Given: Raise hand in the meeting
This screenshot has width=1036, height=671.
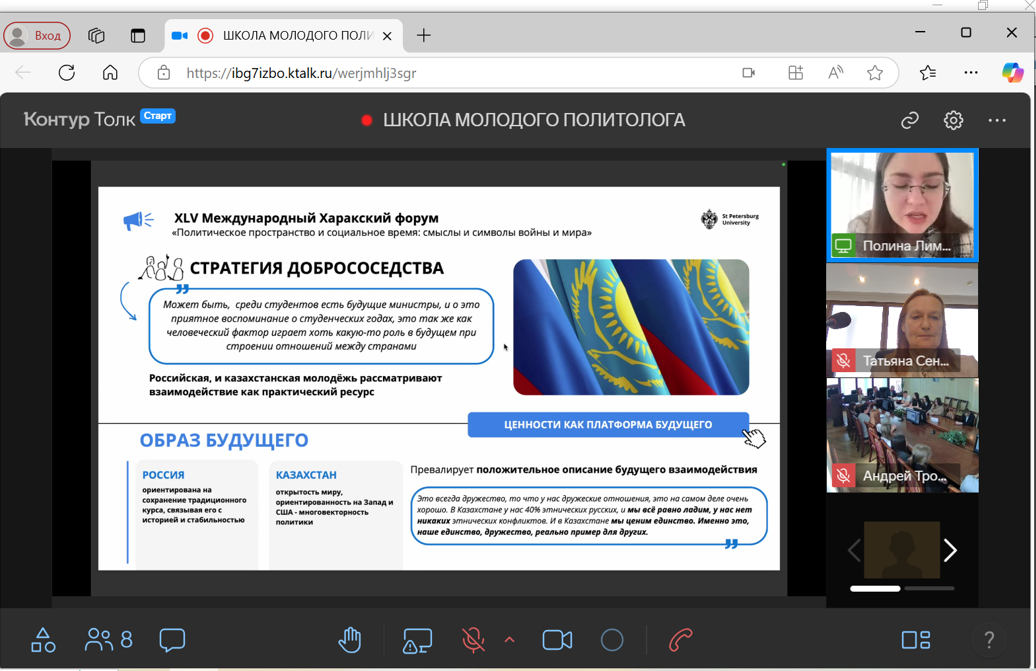Looking at the screenshot, I should pyautogui.click(x=350, y=640).
